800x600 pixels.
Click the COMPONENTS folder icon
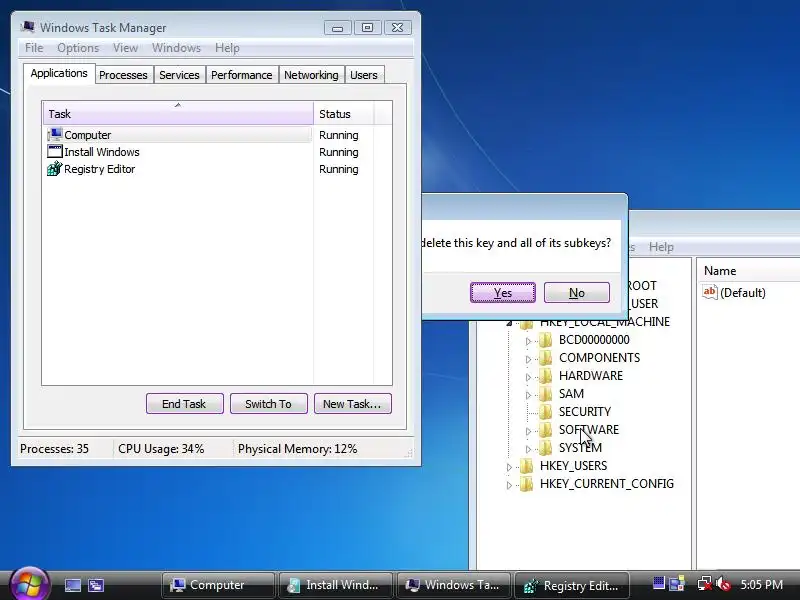click(545, 358)
